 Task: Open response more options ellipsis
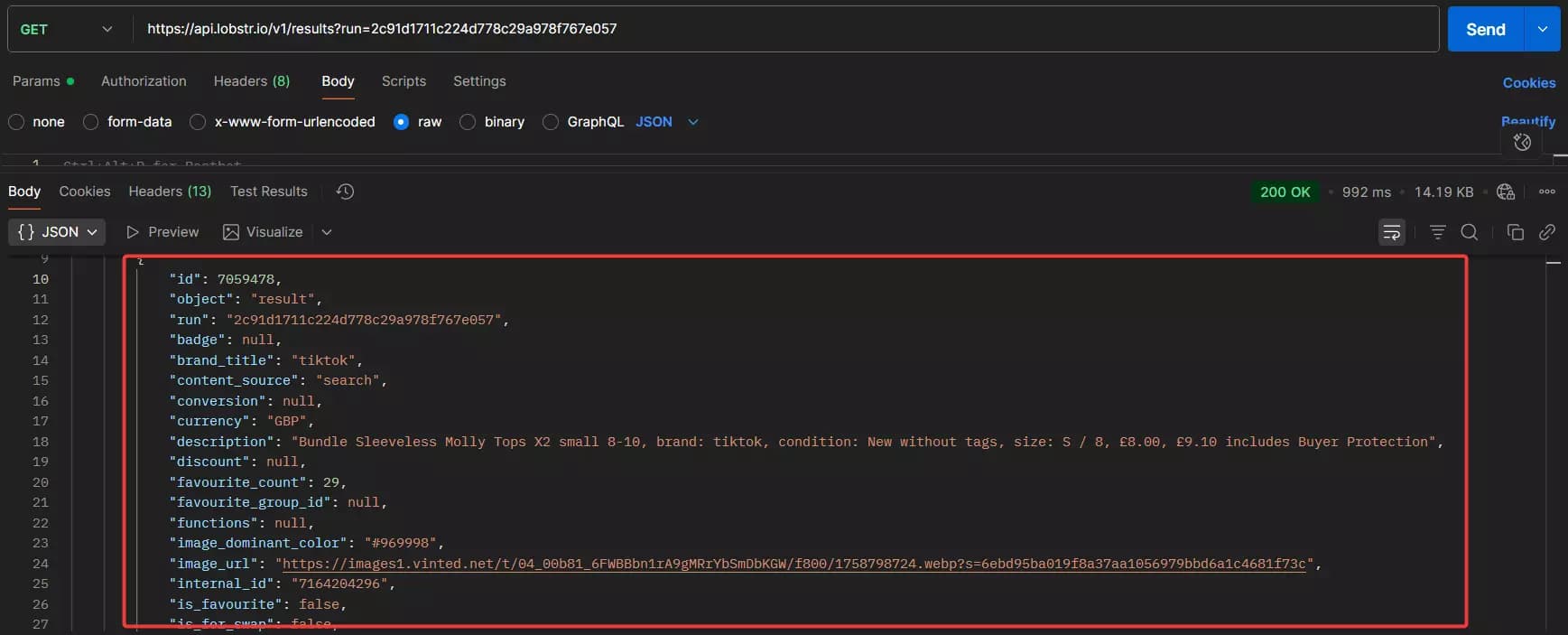(x=1547, y=191)
